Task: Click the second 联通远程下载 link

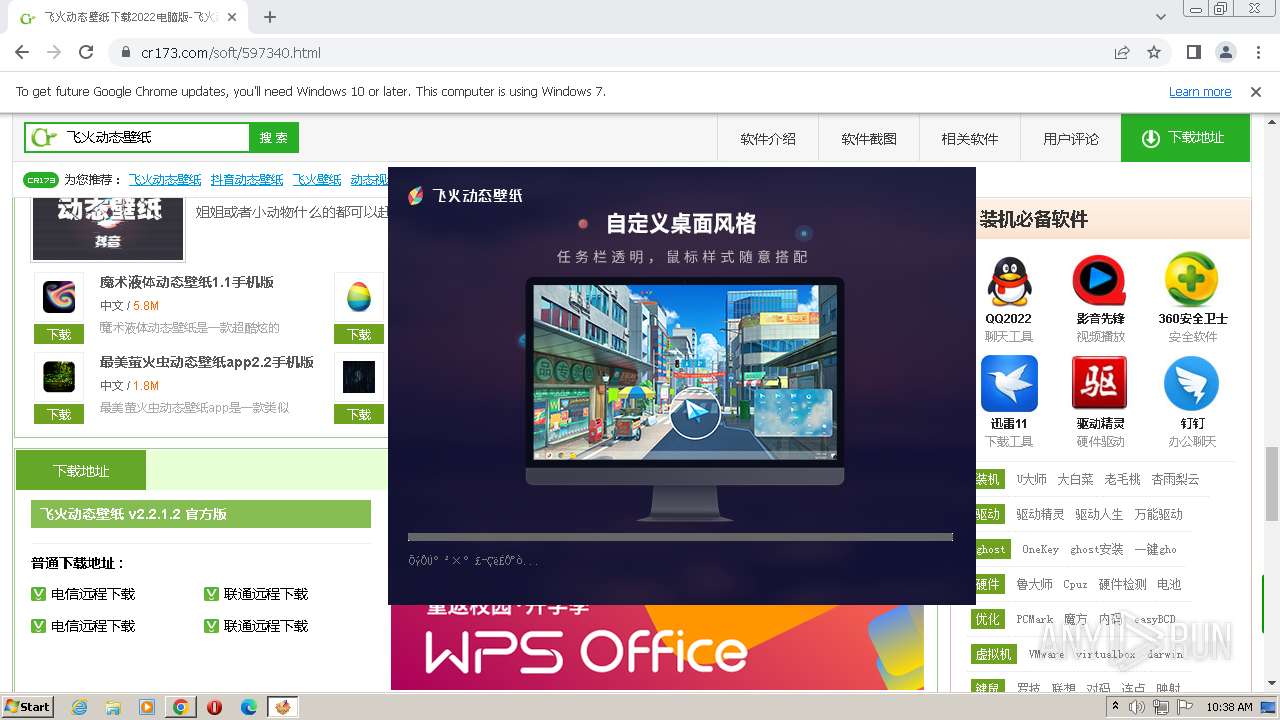Action: (x=266, y=626)
